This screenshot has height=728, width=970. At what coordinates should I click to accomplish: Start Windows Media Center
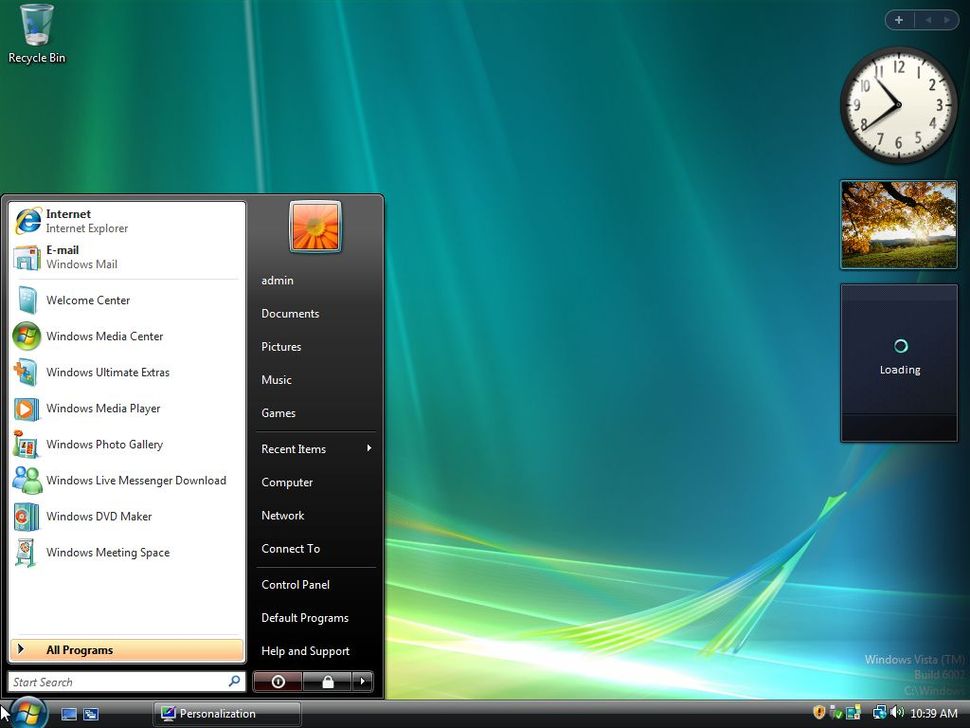(x=104, y=336)
